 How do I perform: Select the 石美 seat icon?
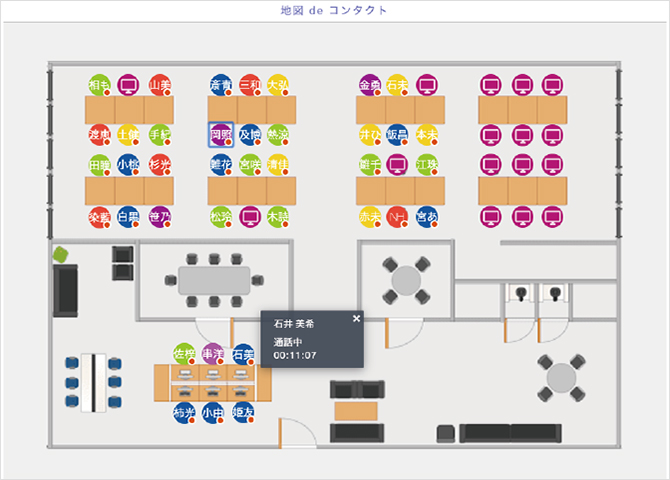click(x=244, y=354)
